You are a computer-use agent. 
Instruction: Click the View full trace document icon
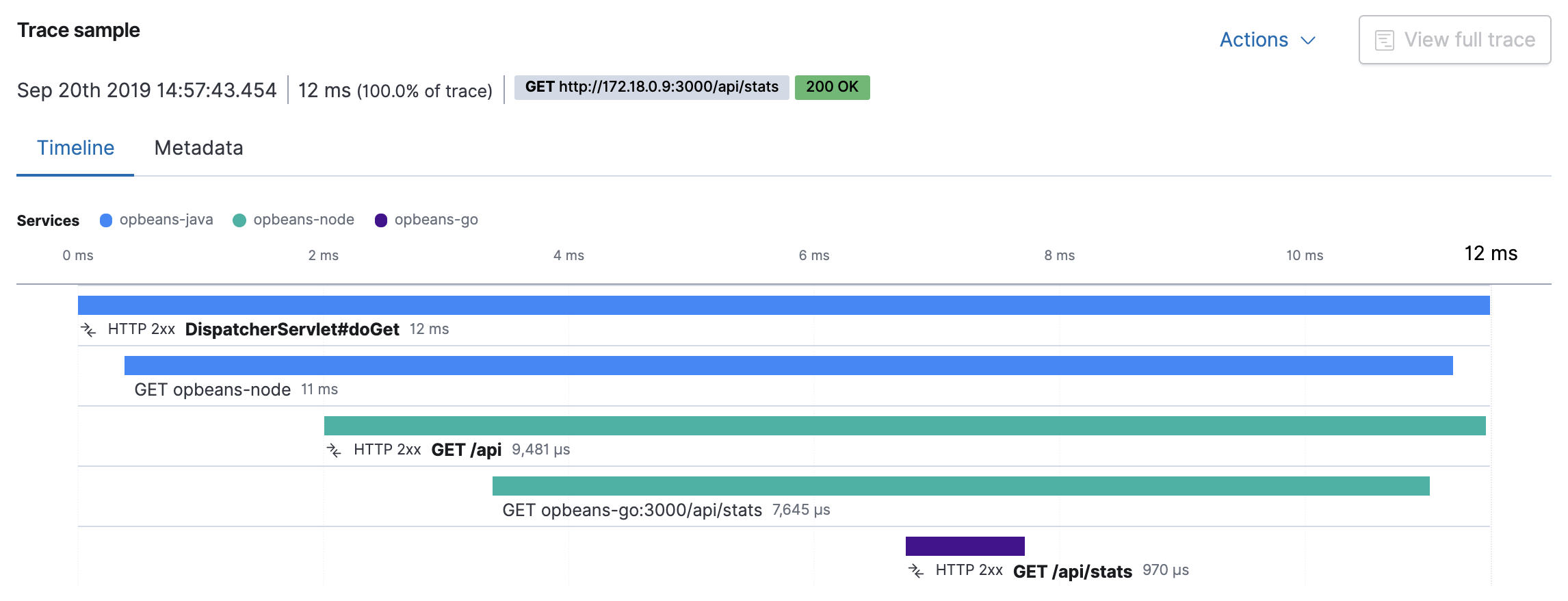point(1384,39)
